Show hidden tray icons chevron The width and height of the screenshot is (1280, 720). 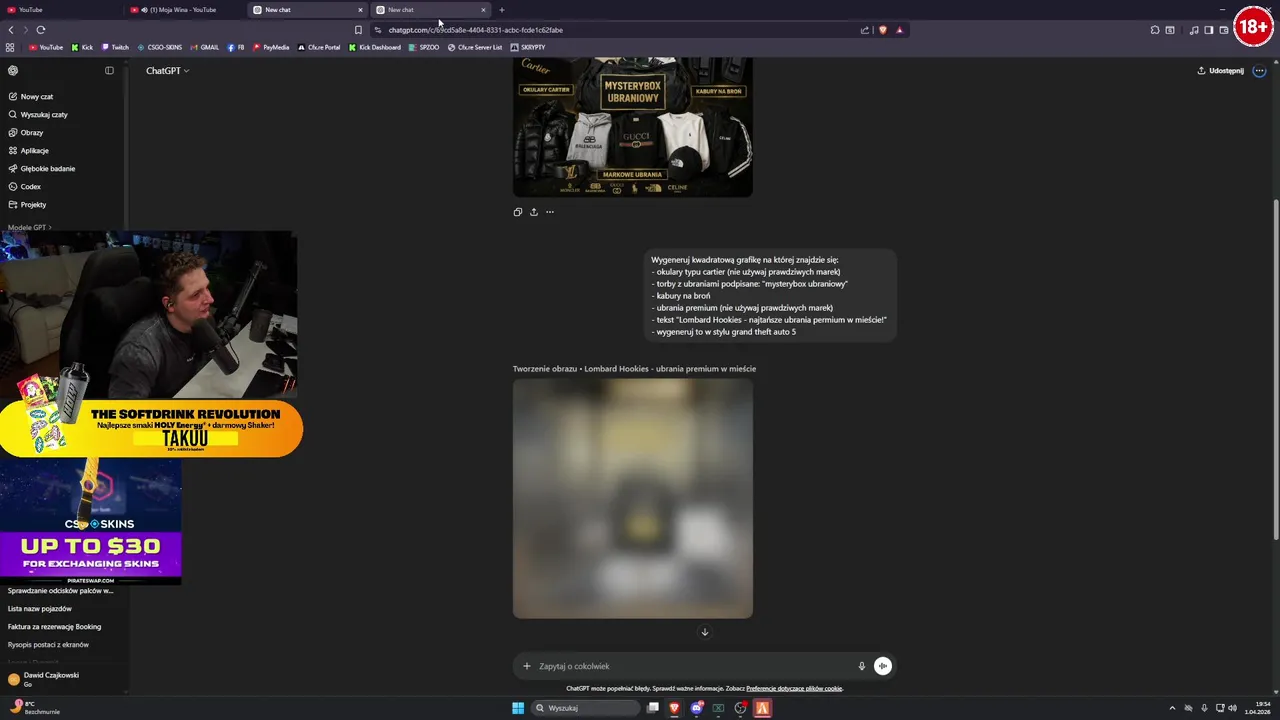tap(1172, 708)
